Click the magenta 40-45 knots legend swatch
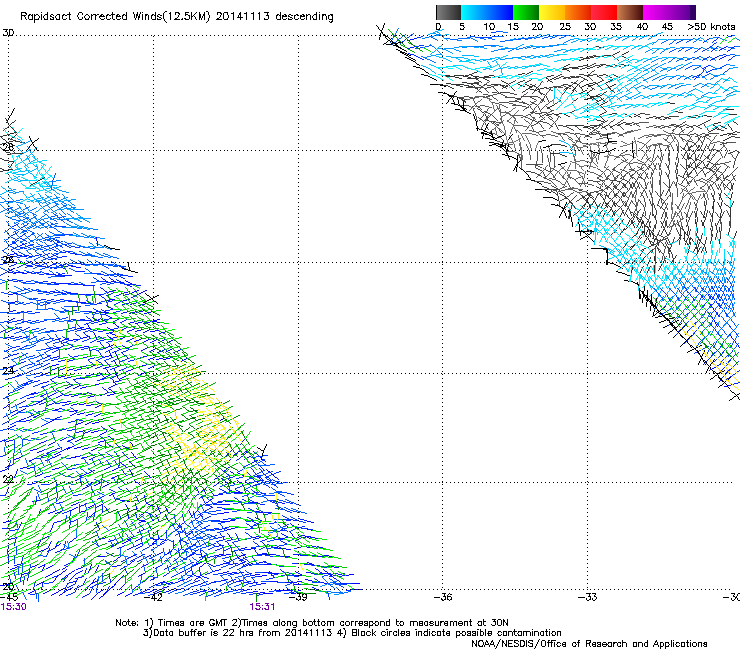 (656, 12)
